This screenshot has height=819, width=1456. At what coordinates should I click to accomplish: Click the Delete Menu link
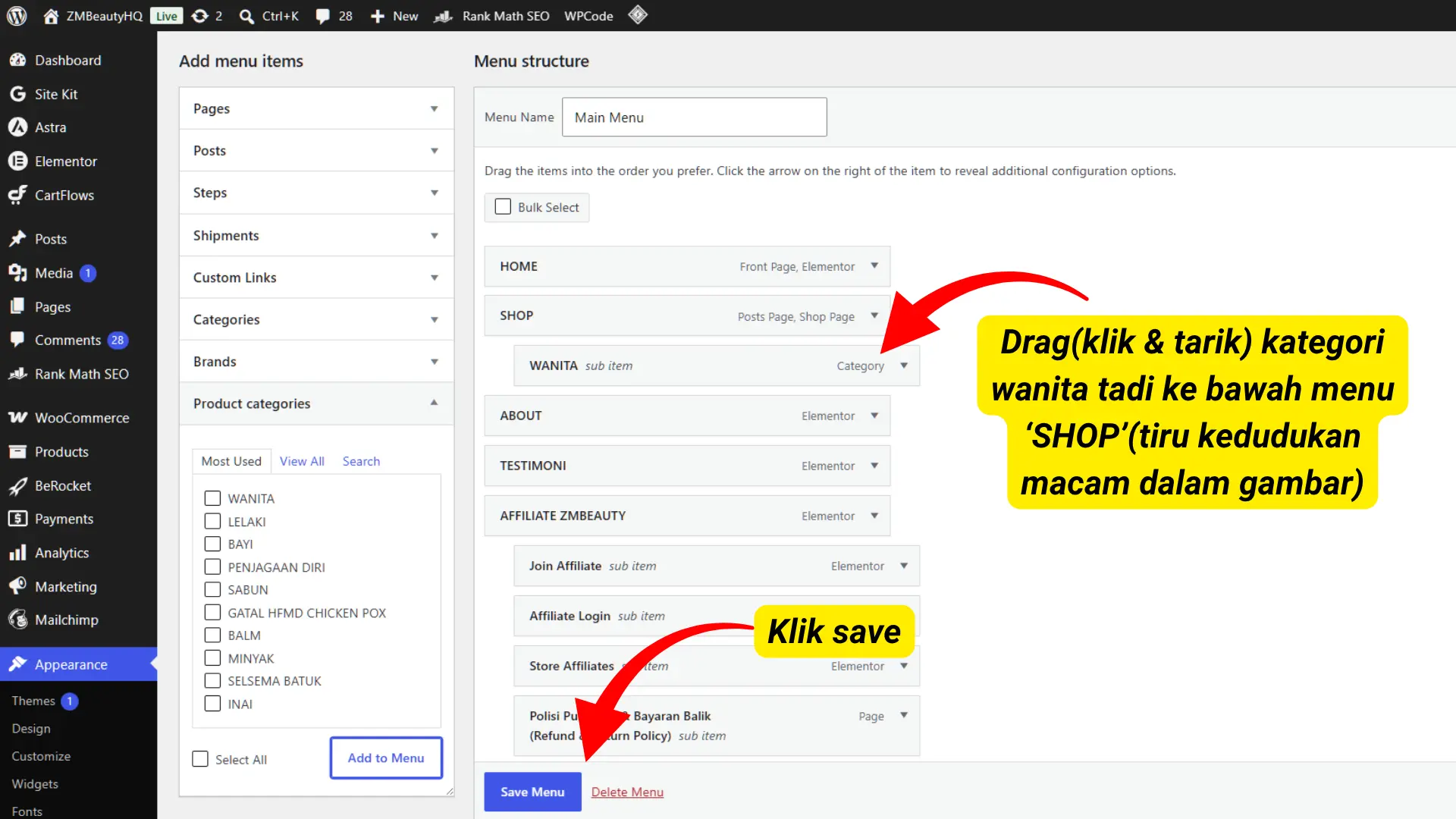click(627, 792)
